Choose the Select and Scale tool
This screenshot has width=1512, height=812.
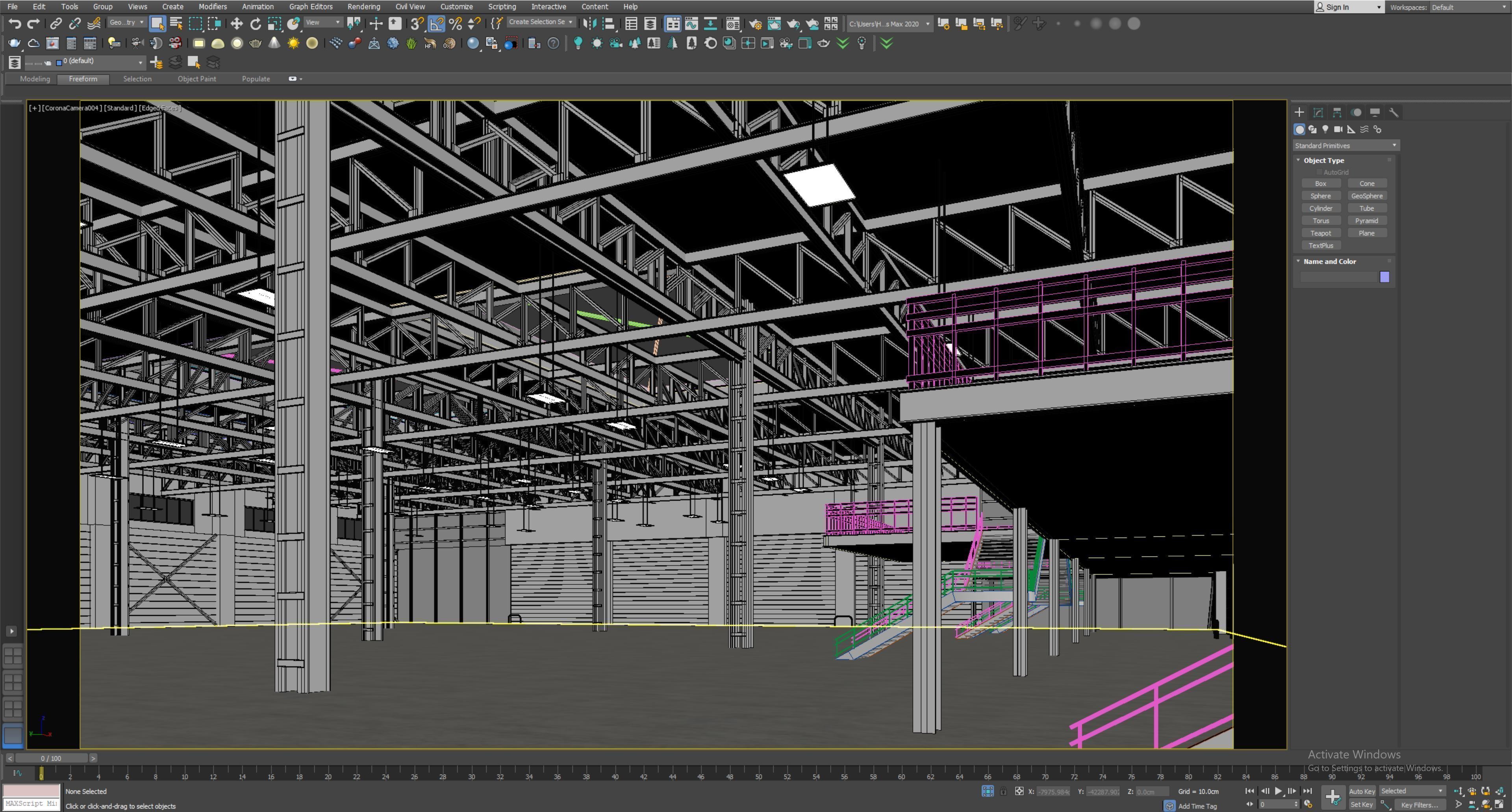pyautogui.click(x=274, y=24)
